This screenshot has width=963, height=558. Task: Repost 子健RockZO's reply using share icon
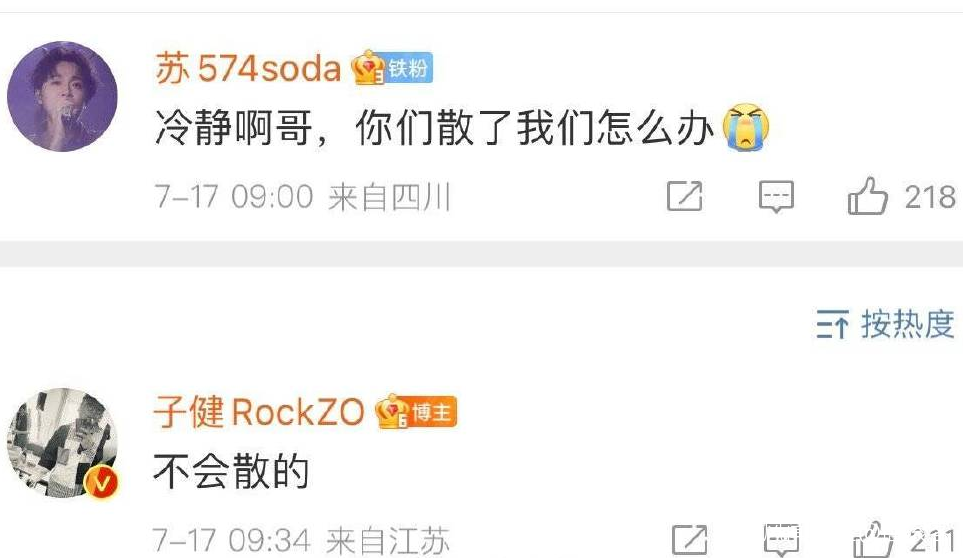pyautogui.click(x=689, y=540)
